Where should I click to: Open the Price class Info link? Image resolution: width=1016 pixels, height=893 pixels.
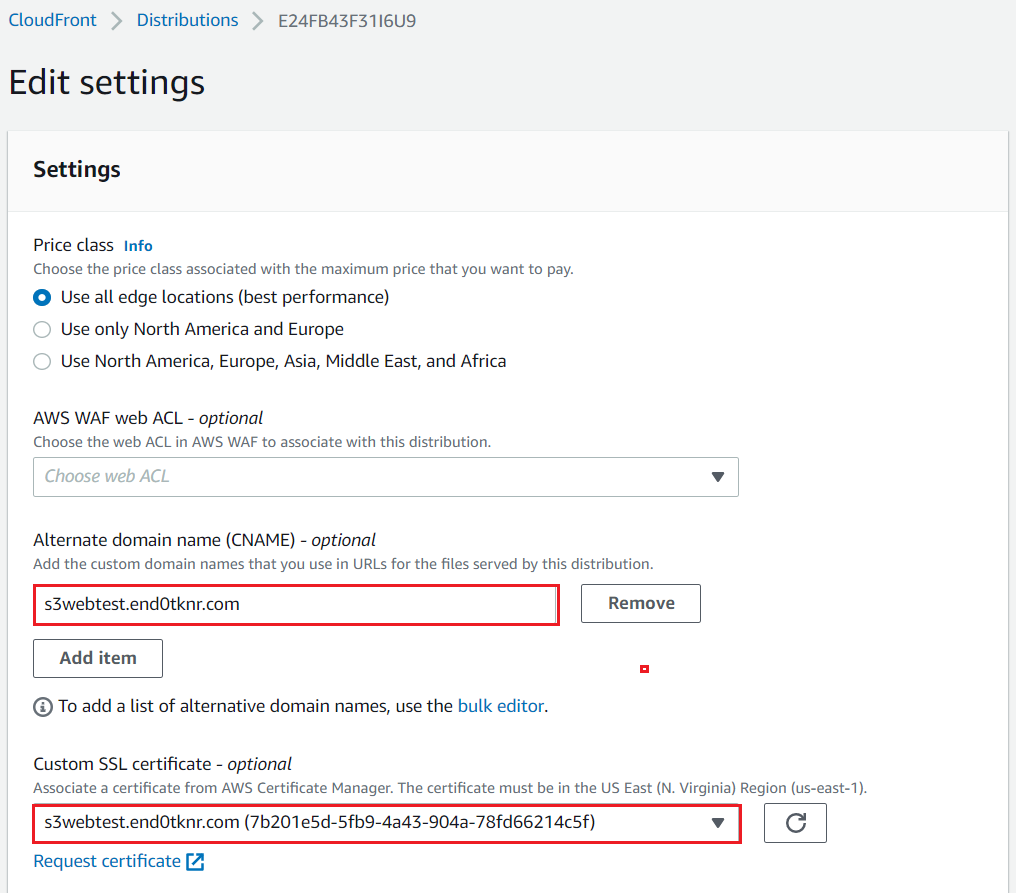pos(138,245)
